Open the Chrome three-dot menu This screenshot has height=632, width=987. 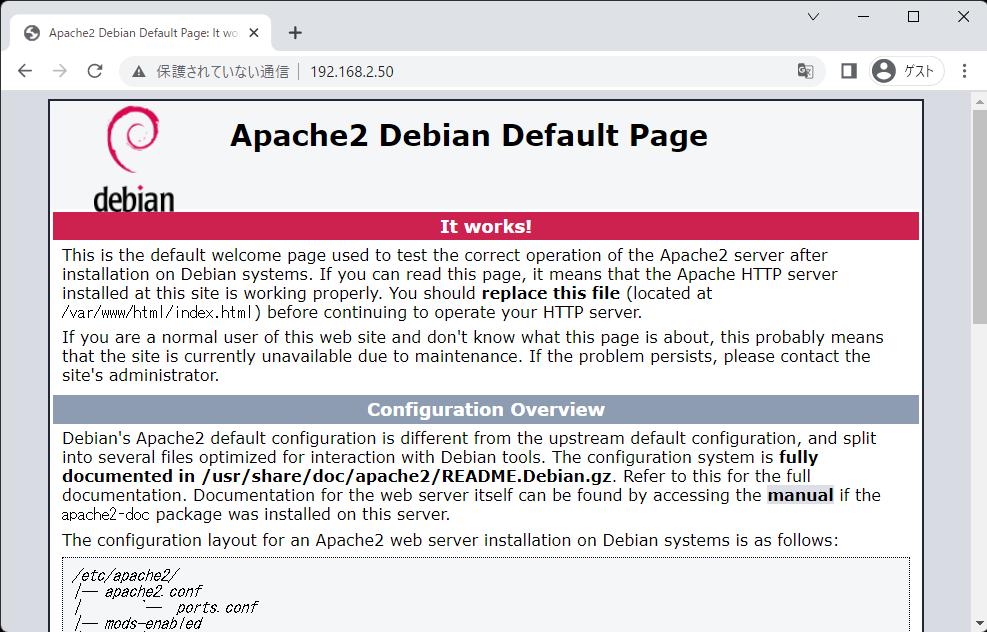pos(964,71)
